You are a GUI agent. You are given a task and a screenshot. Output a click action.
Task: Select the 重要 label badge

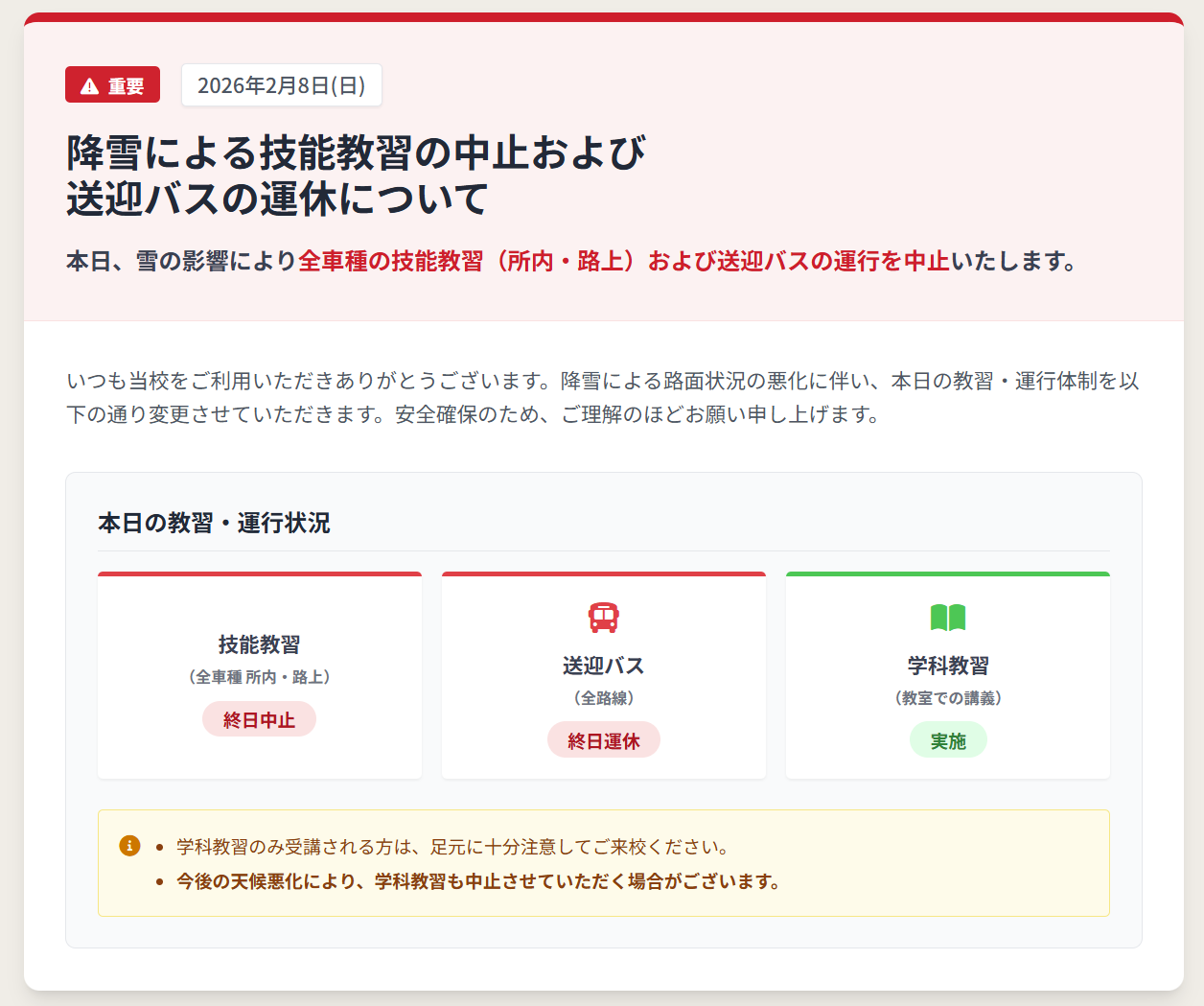coord(113,85)
